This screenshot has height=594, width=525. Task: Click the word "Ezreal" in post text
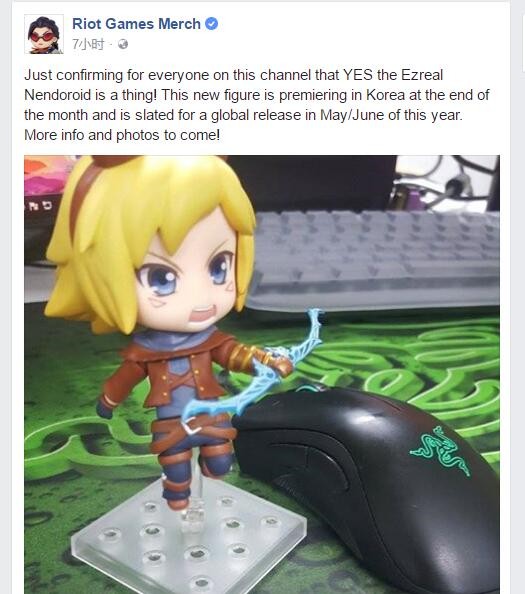pyautogui.click(x=422, y=75)
